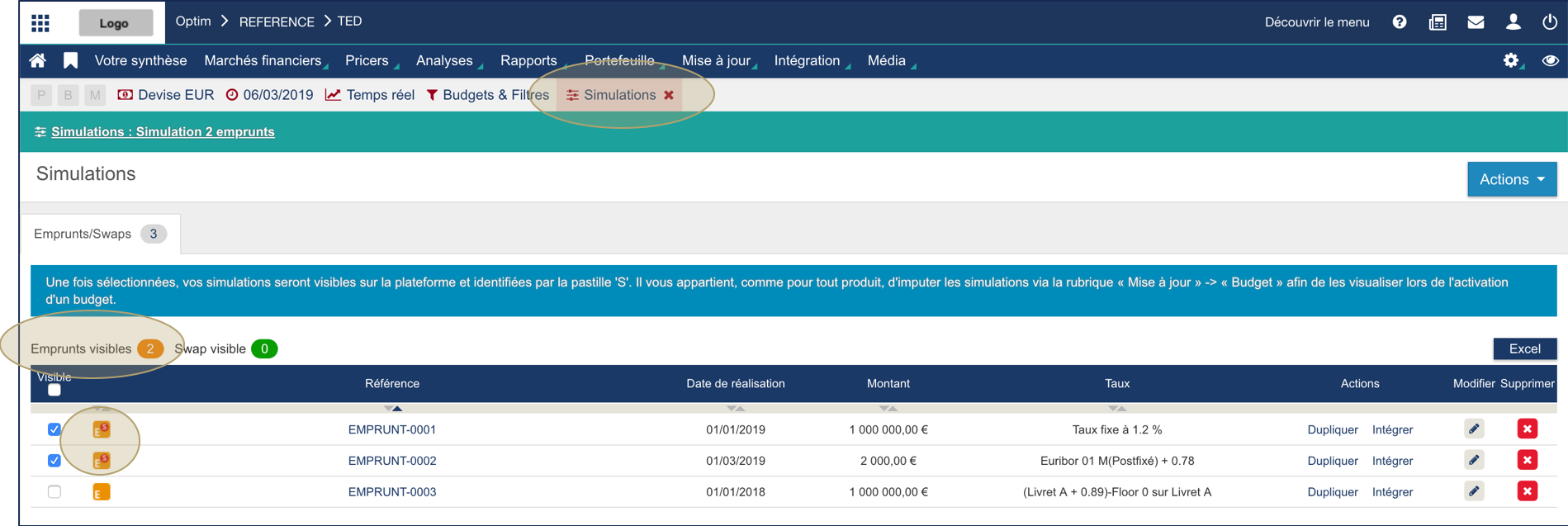This screenshot has height=526, width=1568.
Task: Expand Pricers menu
Action: click(369, 60)
